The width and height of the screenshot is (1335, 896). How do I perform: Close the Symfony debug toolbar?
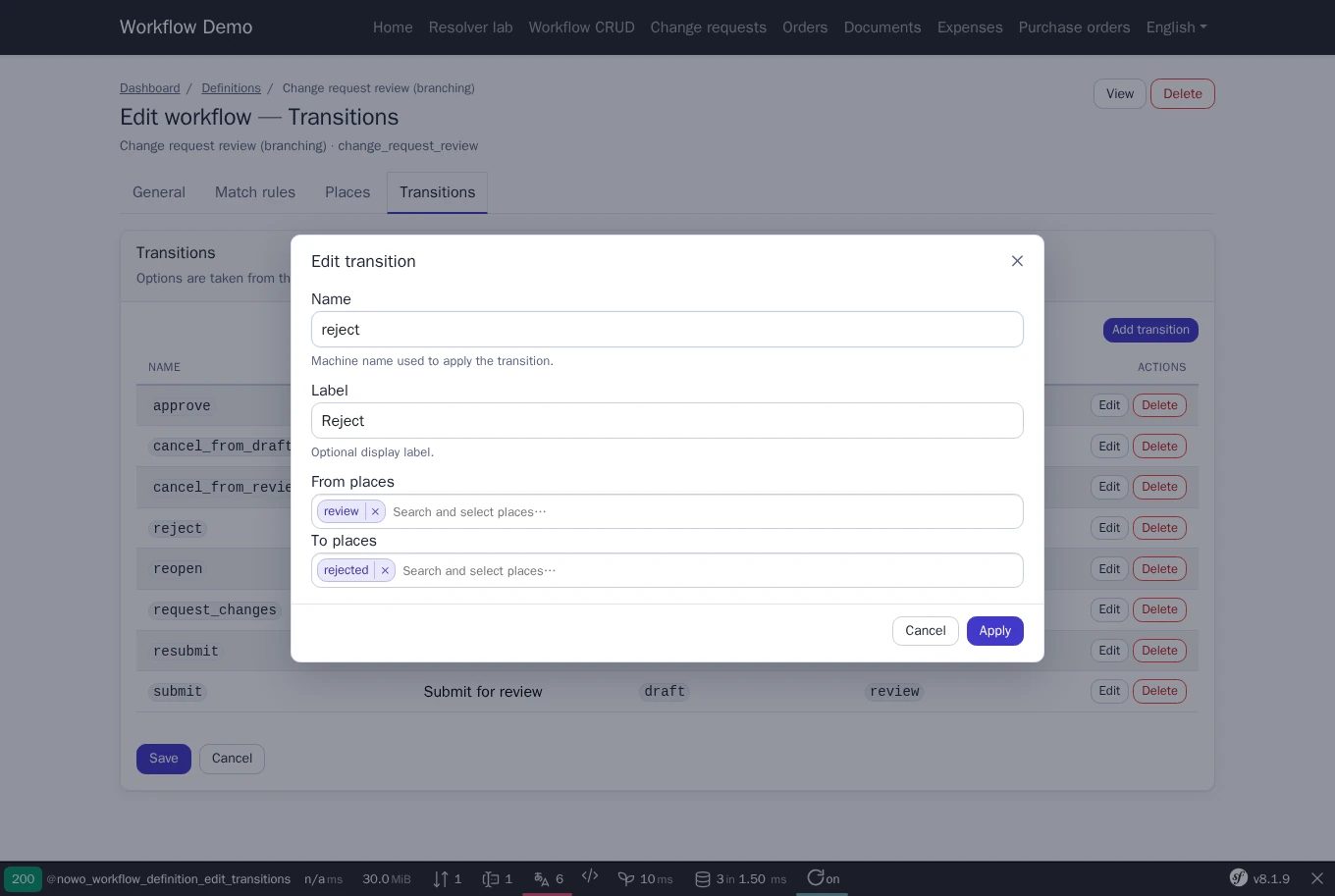pyautogui.click(x=1317, y=878)
